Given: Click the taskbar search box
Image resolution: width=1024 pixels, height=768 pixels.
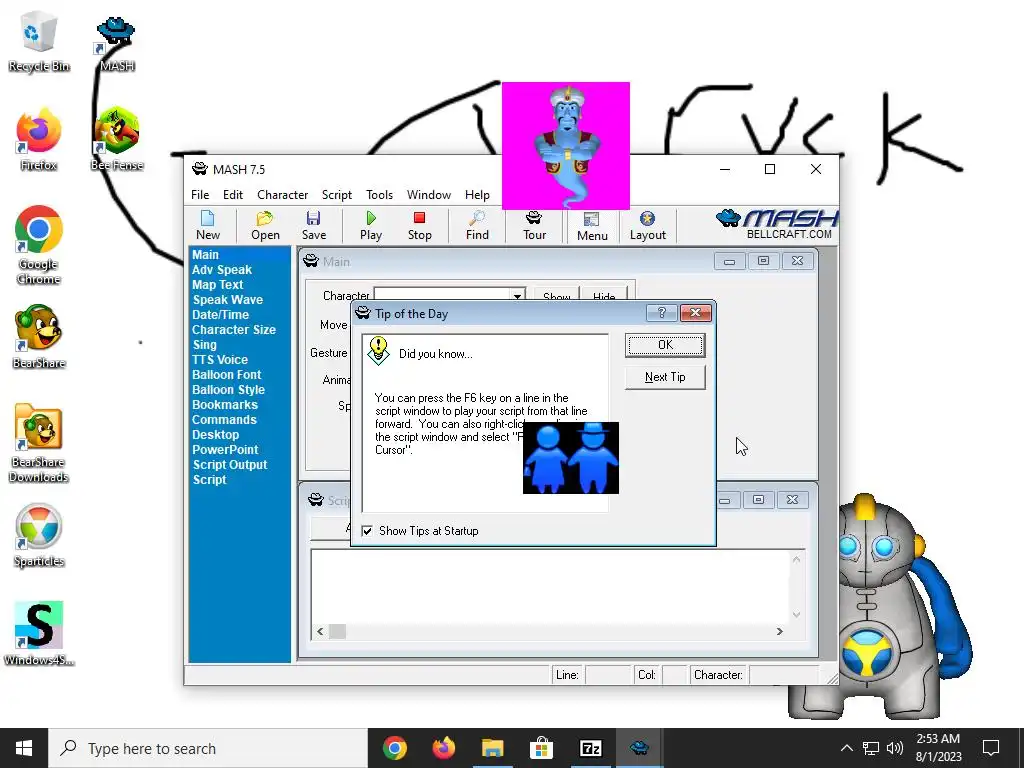Looking at the screenshot, I should (208, 748).
